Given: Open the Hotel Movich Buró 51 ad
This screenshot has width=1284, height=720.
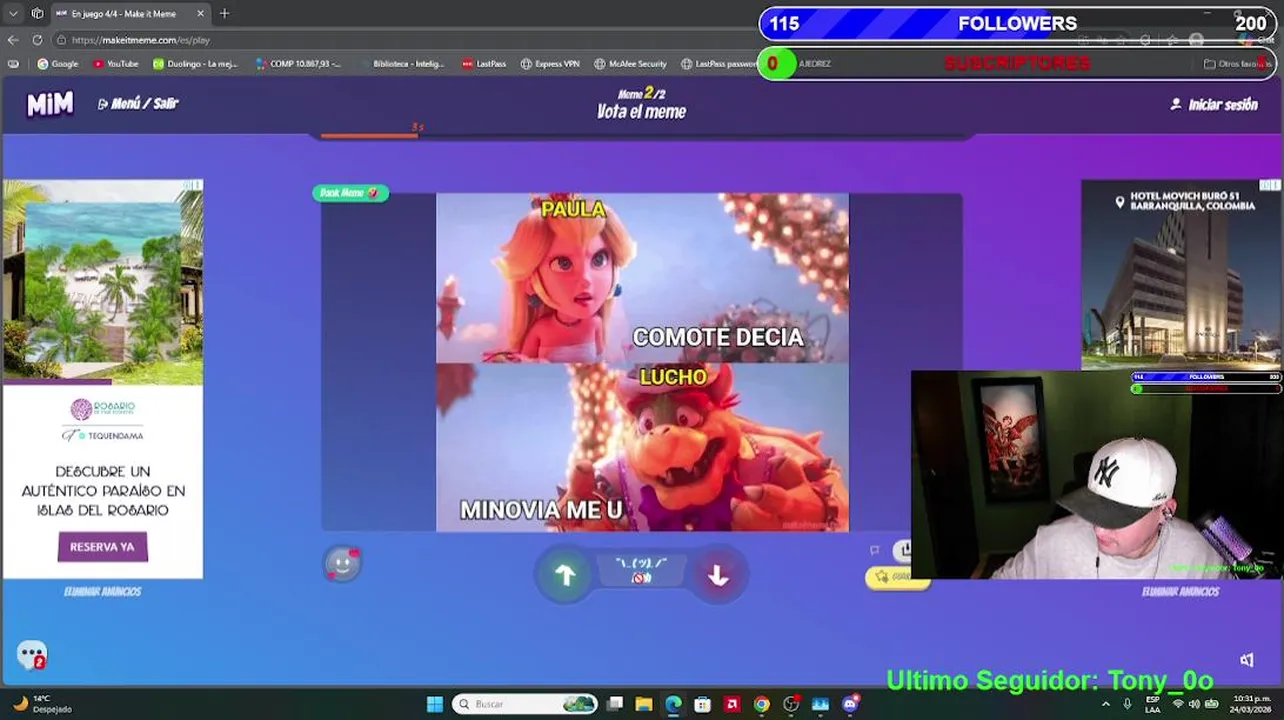Looking at the screenshot, I should [x=1181, y=275].
